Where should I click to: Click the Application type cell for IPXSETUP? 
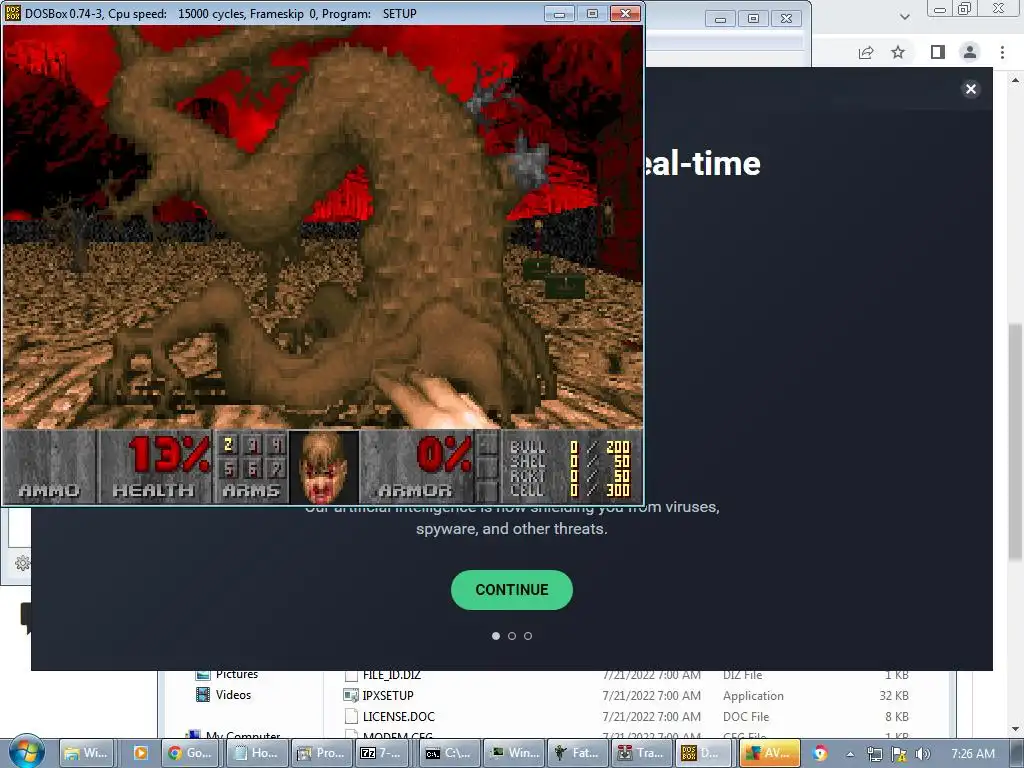pyautogui.click(x=753, y=696)
